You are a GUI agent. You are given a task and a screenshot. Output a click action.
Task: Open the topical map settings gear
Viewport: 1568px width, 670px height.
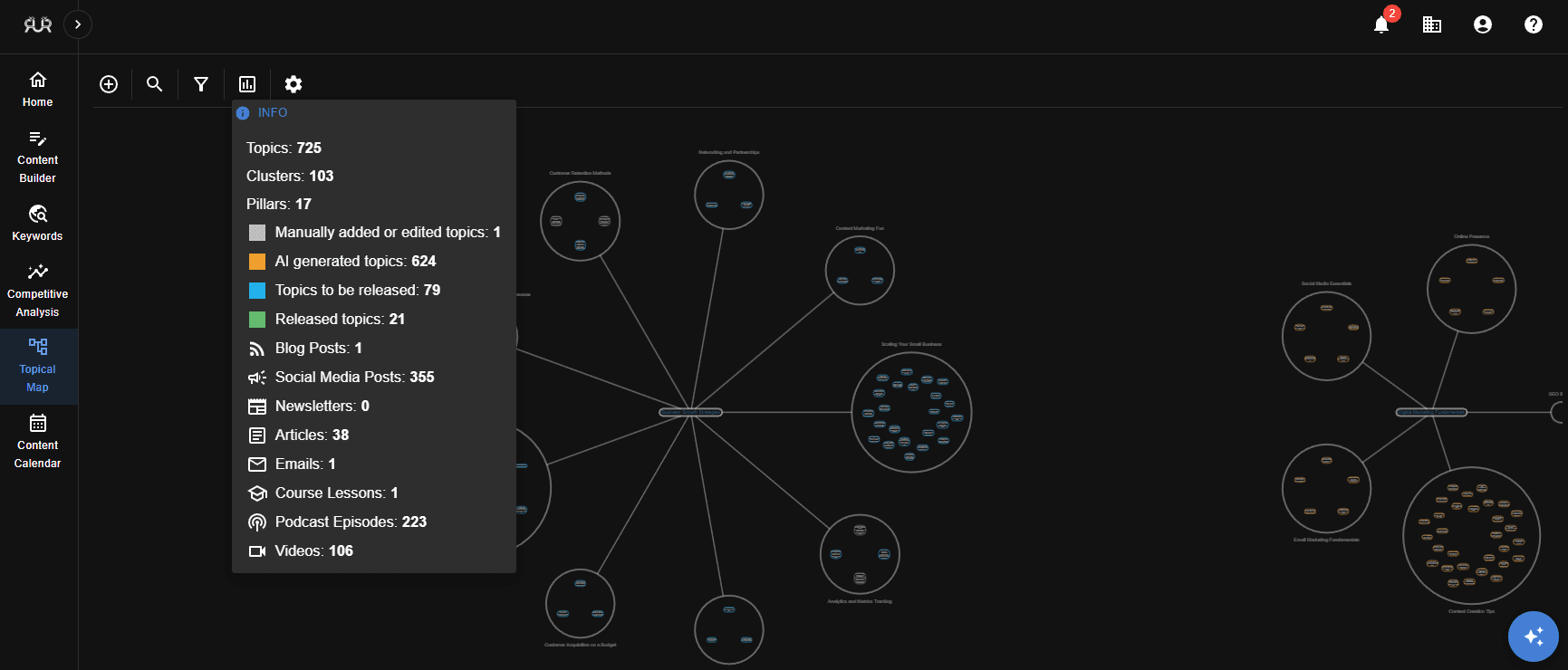click(x=293, y=84)
